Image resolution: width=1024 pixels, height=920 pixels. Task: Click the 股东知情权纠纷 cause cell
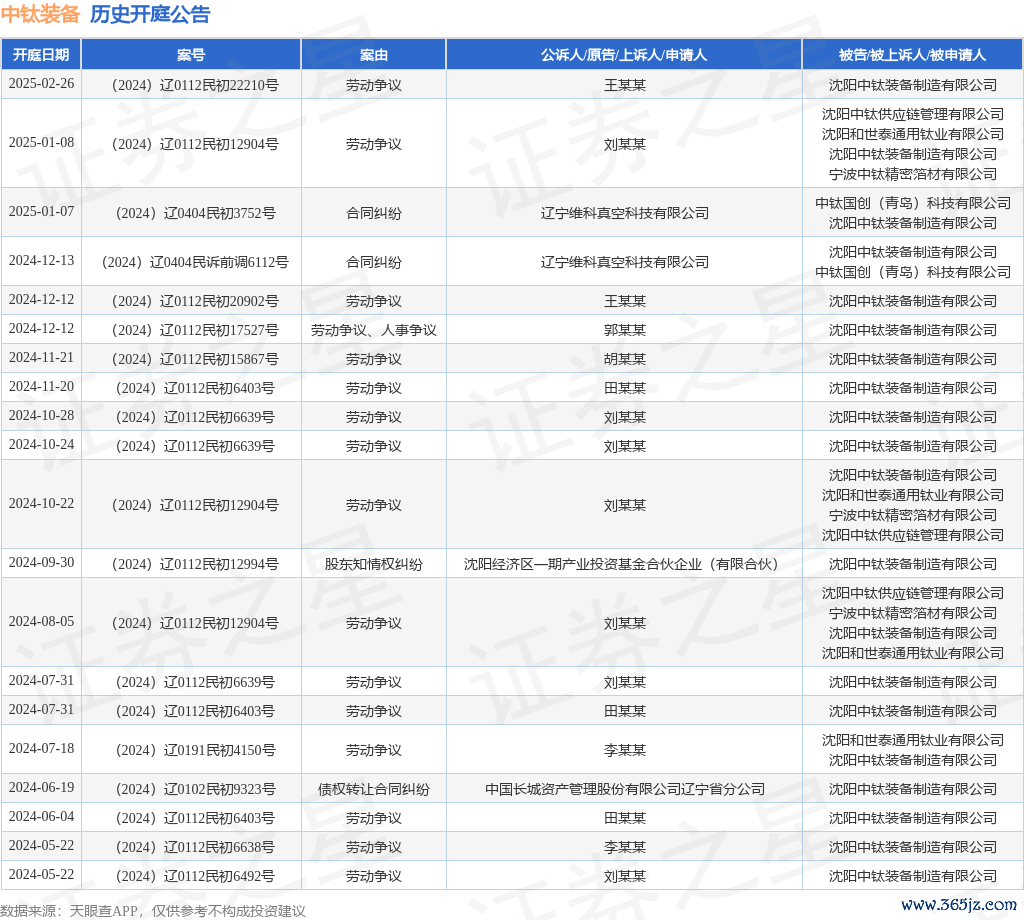[x=374, y=564]
